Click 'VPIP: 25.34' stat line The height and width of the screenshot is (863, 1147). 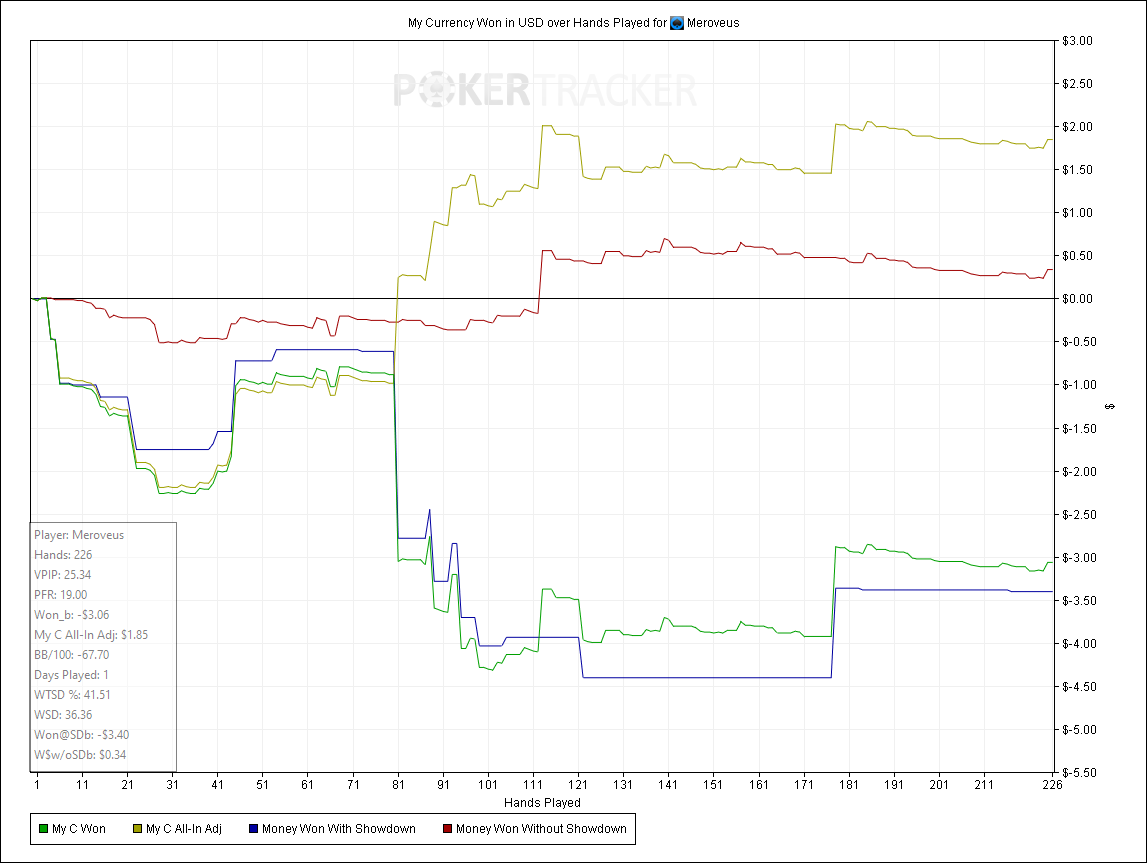(62, 575)
